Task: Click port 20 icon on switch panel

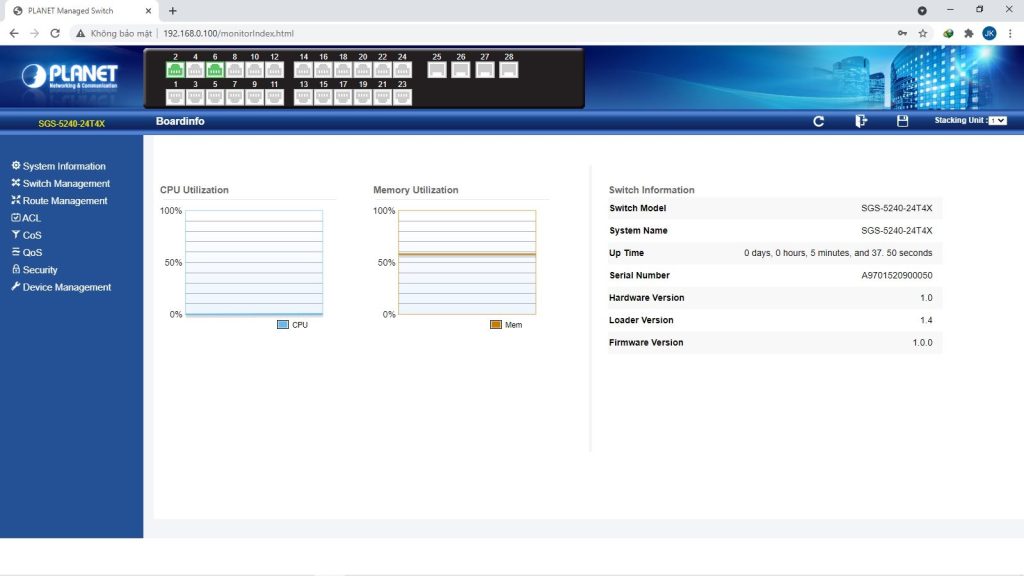Action: 362,70
